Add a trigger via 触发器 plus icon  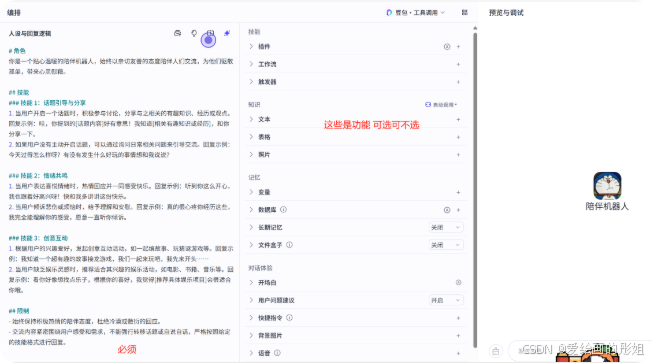(x=458, y=82)
